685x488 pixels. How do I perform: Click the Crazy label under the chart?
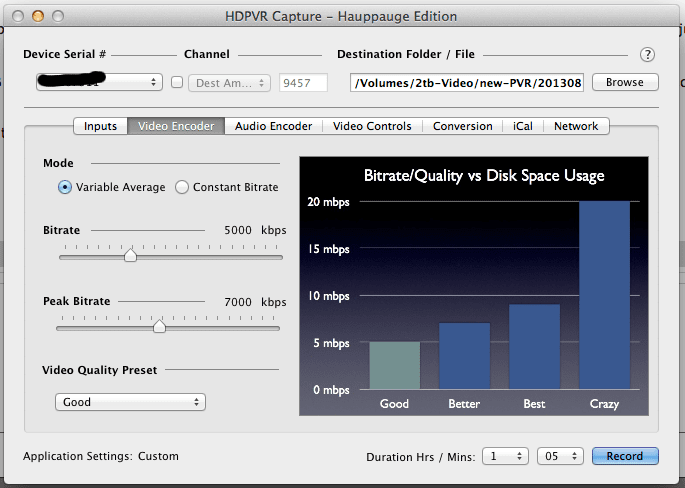tap(604, 404)
